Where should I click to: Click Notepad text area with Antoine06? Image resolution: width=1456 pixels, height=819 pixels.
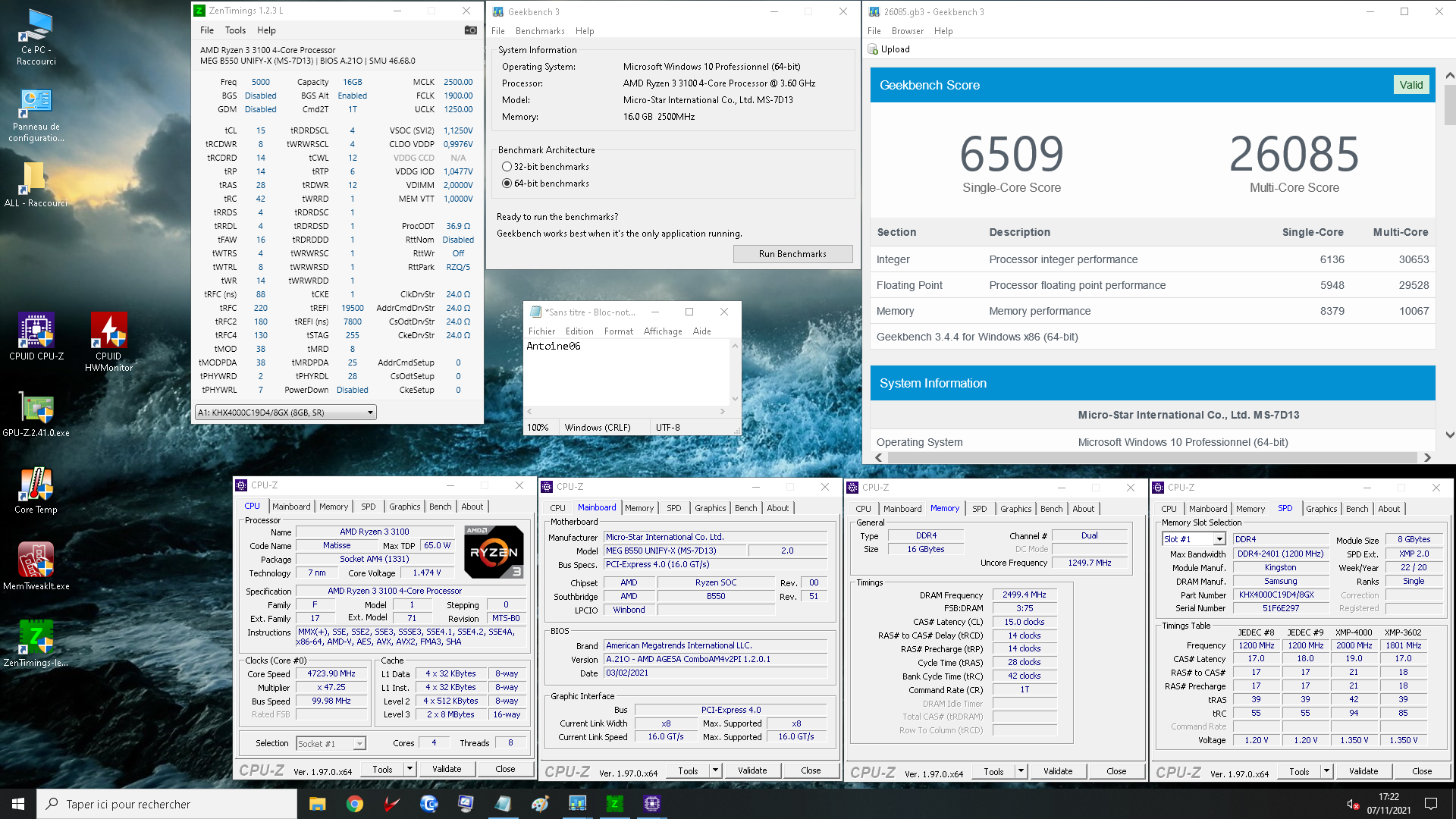(x=627, y=372)
